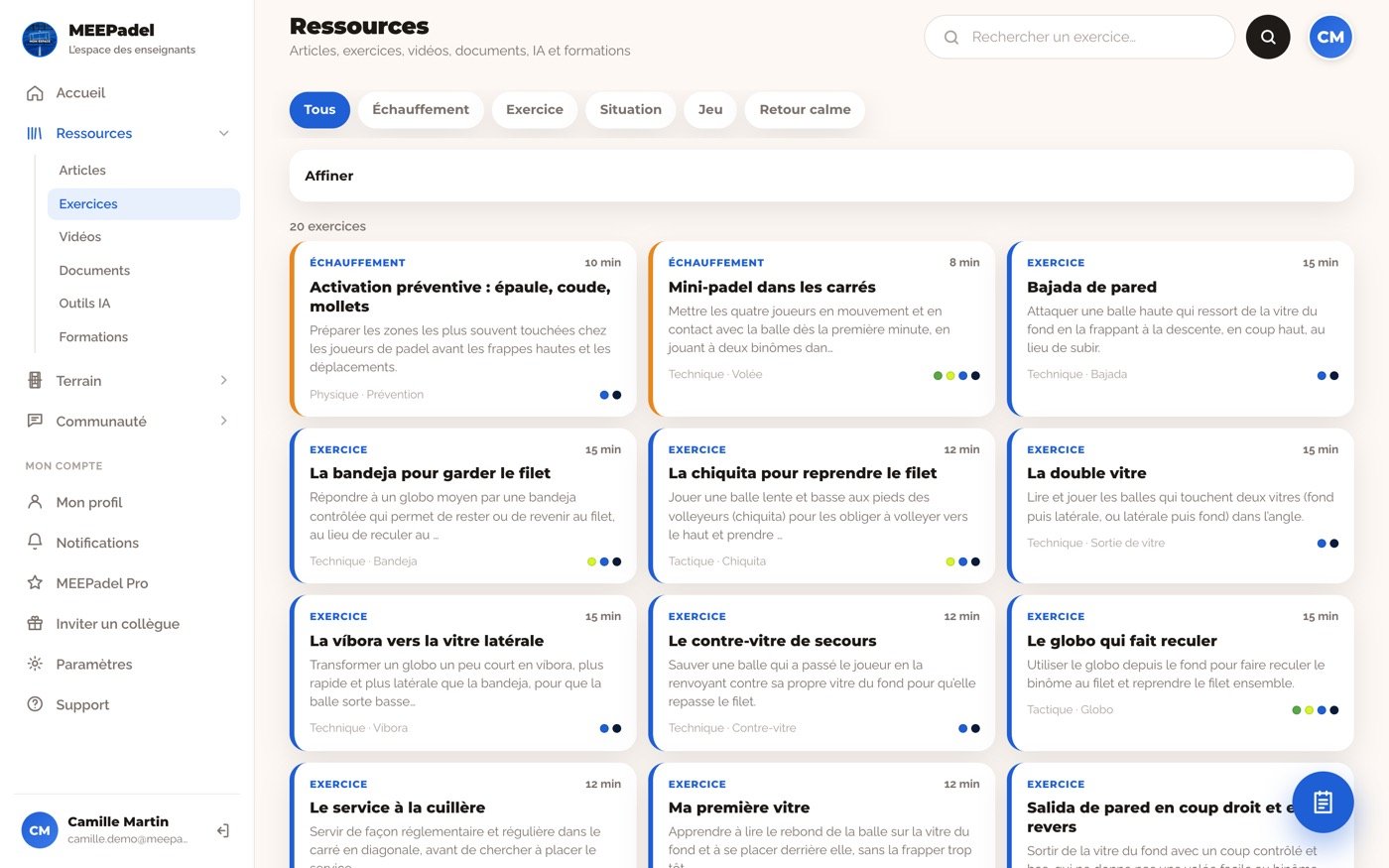Open Accueil via the home icon
The width and height of the screenshot is (1389, 868).
(x=35, y=93)
